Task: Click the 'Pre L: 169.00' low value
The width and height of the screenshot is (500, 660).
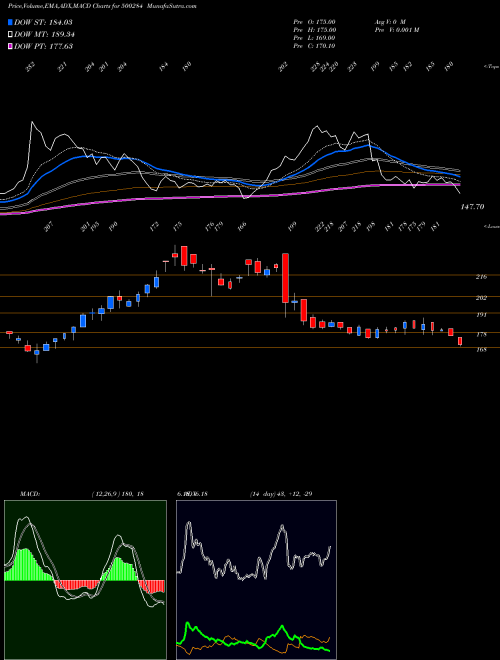Action: (x=314, y=37)
